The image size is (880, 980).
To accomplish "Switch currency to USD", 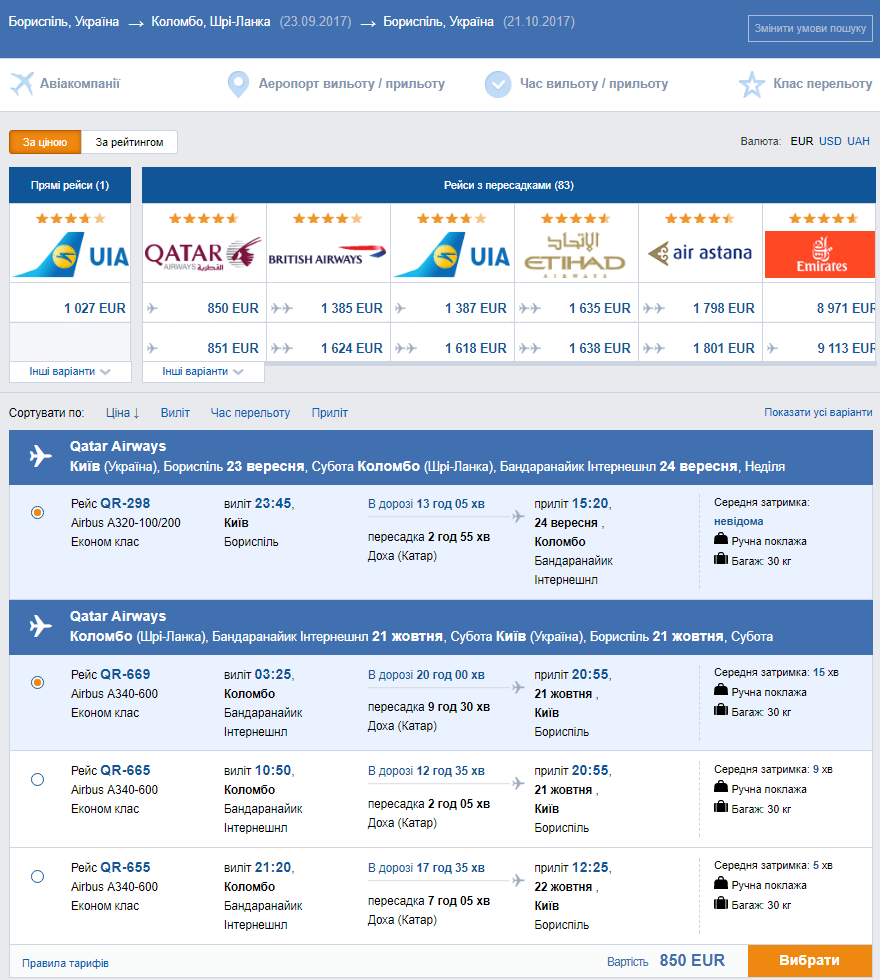I will pos(830,141).
